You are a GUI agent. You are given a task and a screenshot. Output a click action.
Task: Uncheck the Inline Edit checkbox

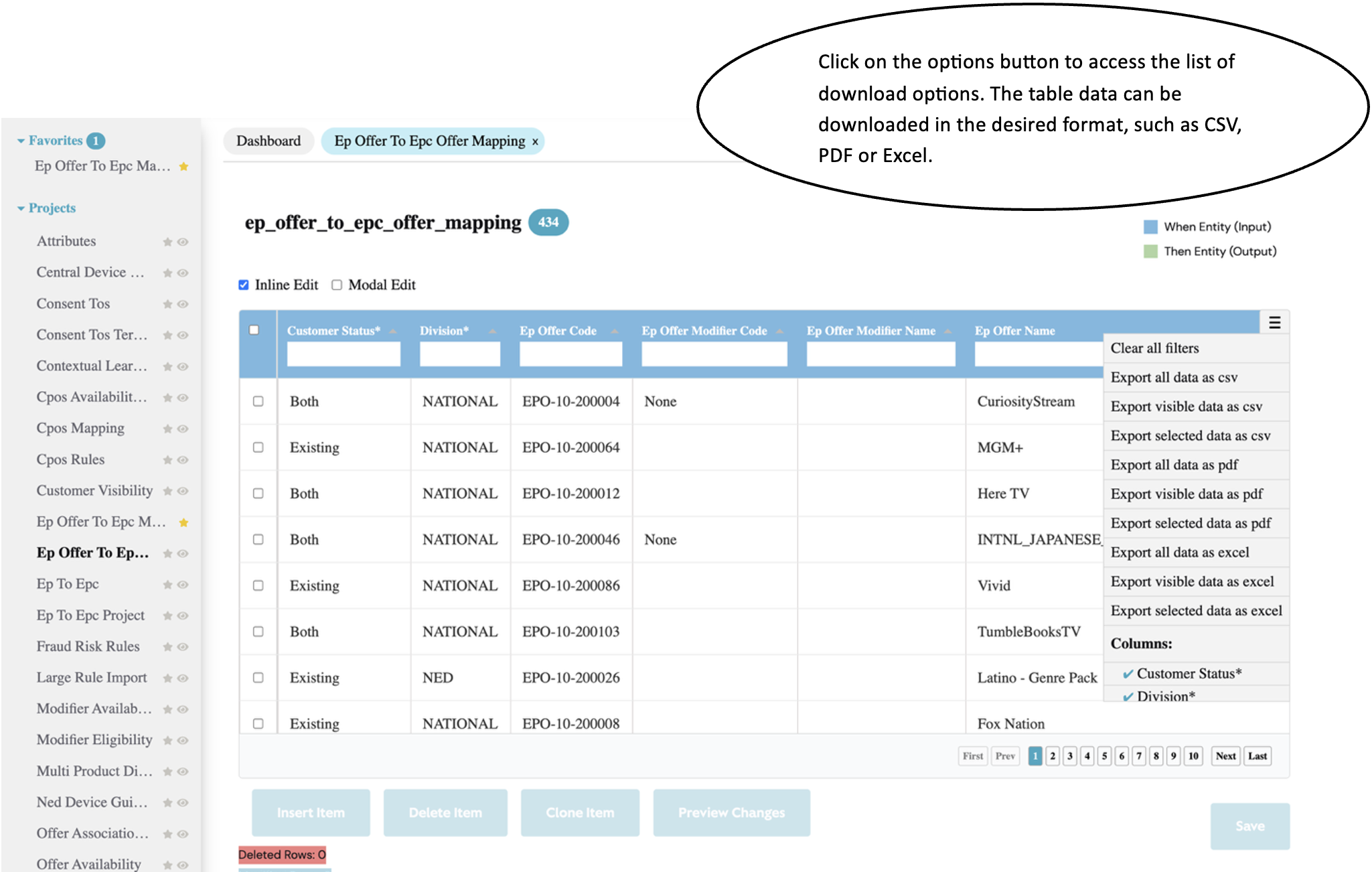pyautogui.click(x=244, y=285)
